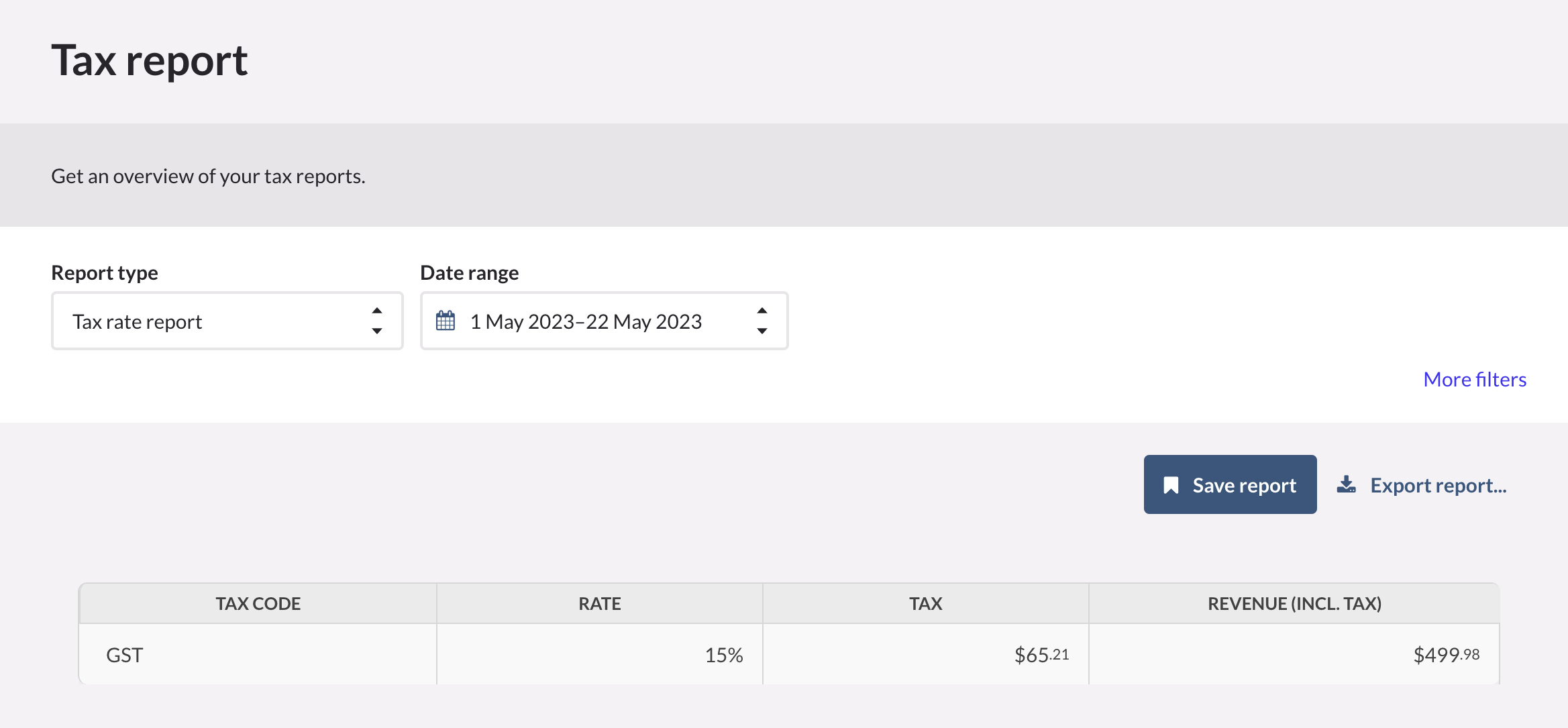The height and width of the screenshot is (728, 1568).
Task: Open the Report type dropdown
Action: [227, 321]
